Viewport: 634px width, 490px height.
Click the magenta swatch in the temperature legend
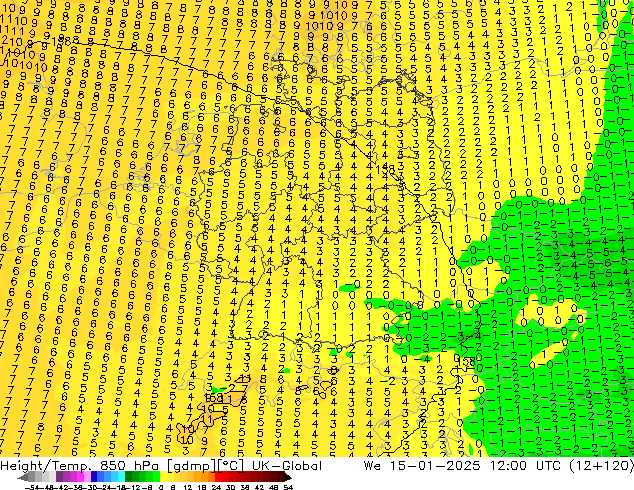pyautogui.click(x=80, y=478)
